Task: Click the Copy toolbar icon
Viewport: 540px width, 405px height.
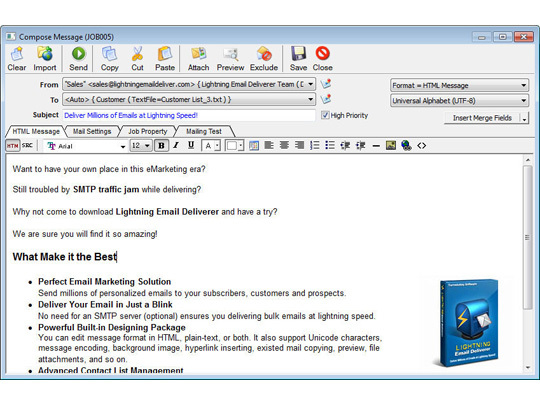Action: [x=110, y=59]
